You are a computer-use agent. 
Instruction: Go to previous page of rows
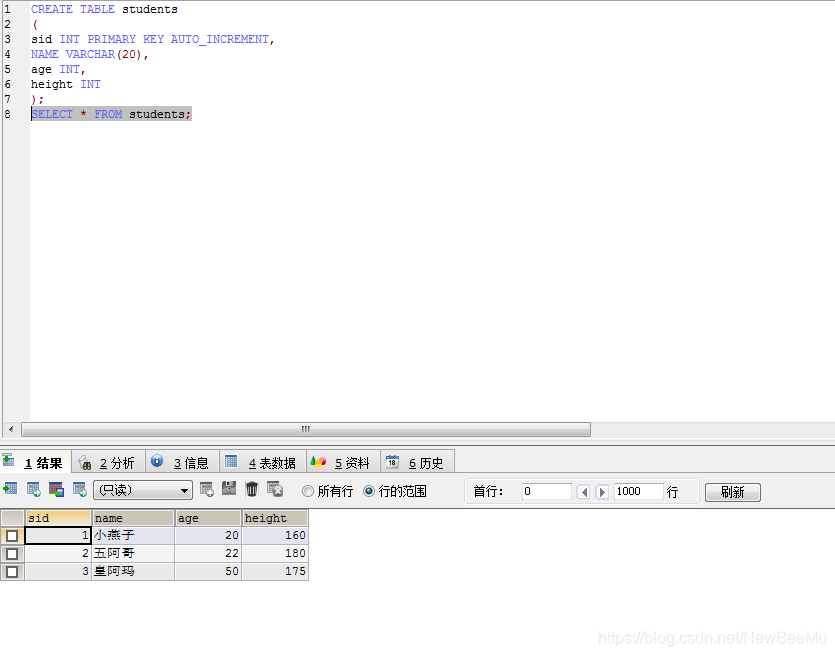pyautogui.click(x=584, y=491)
